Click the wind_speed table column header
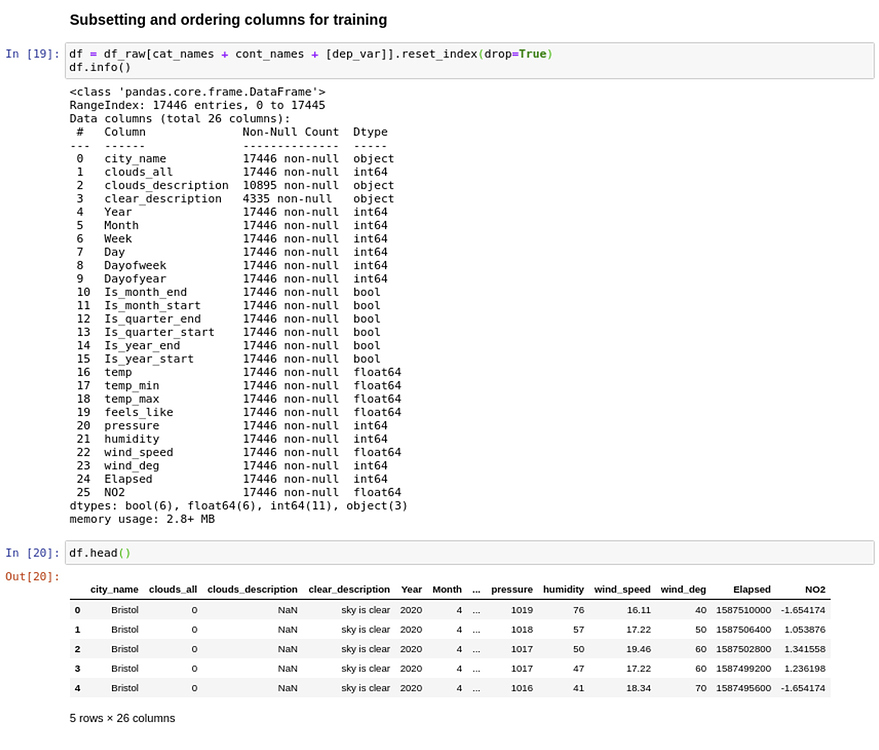Viewport: 879px width, 750px height. pos(622,590)
